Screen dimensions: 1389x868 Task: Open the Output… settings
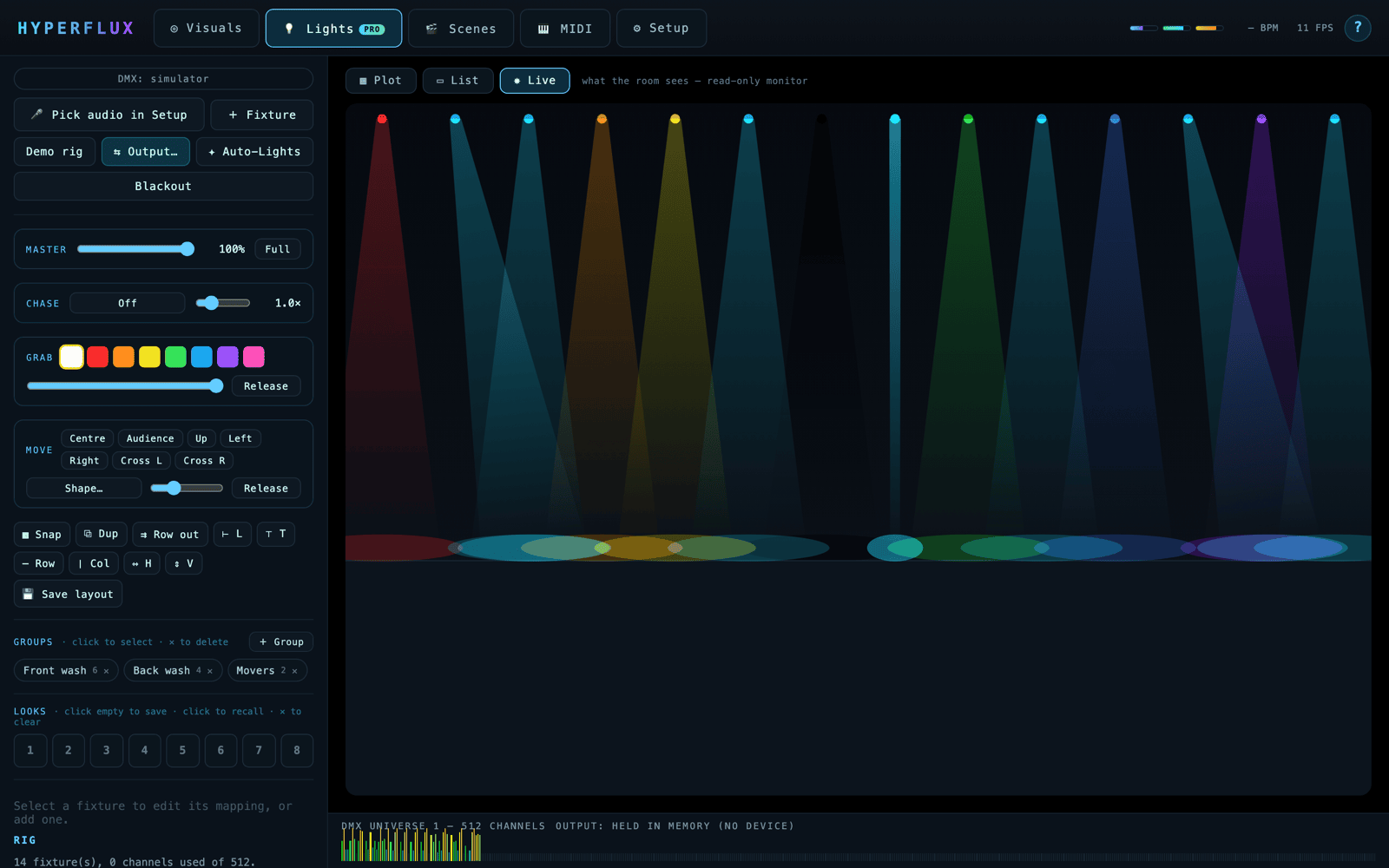[146, 151]
